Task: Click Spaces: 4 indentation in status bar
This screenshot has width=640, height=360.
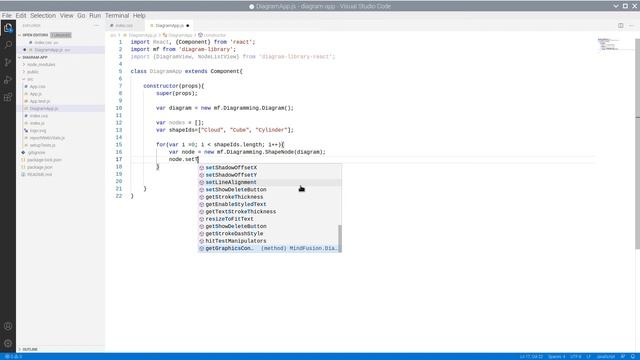Action: (x=556, y=357)
